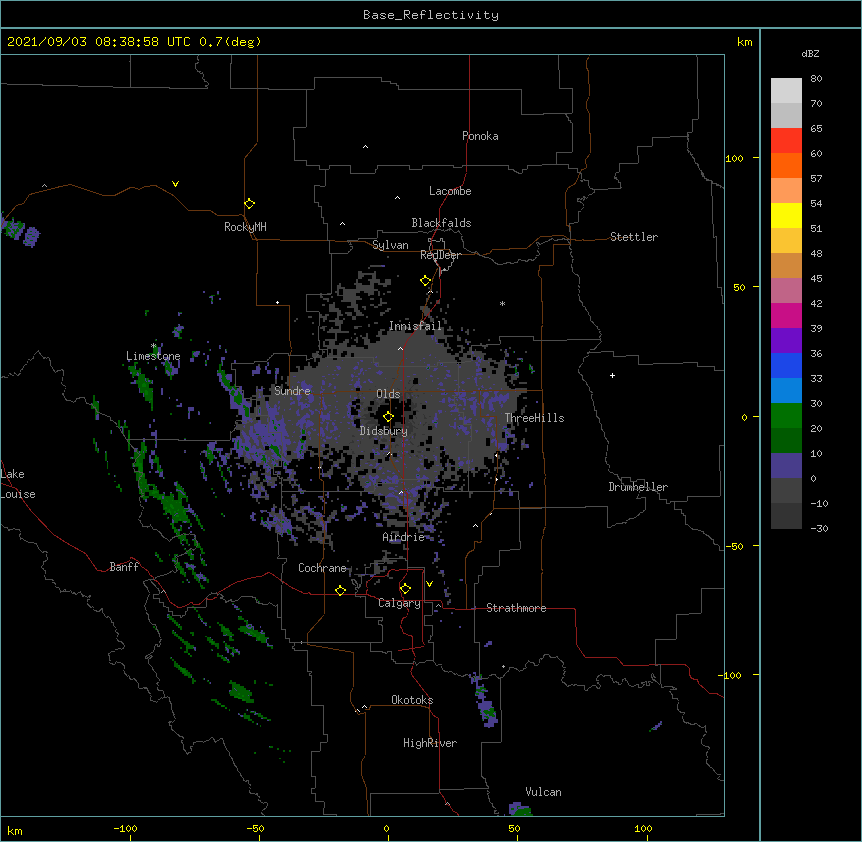The image size is (862, 842).
Task: Click the Drumheller city label
Action: 638,487
